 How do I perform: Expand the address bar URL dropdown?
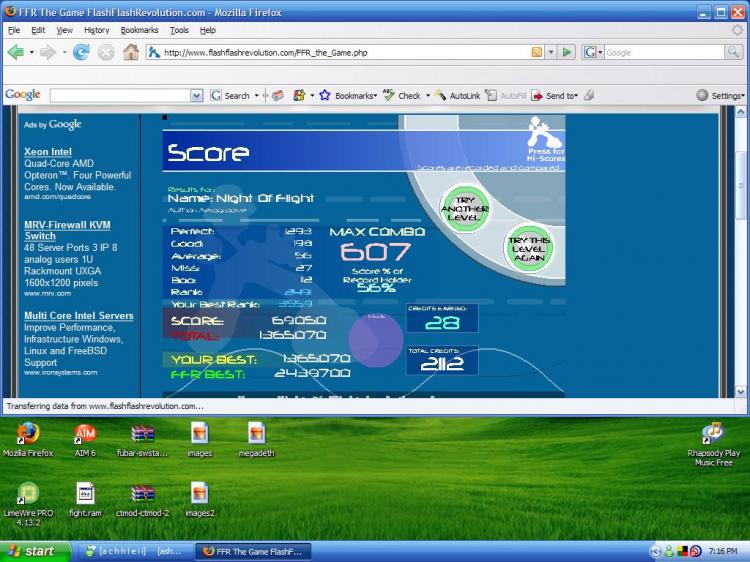(x=551, y=52)
